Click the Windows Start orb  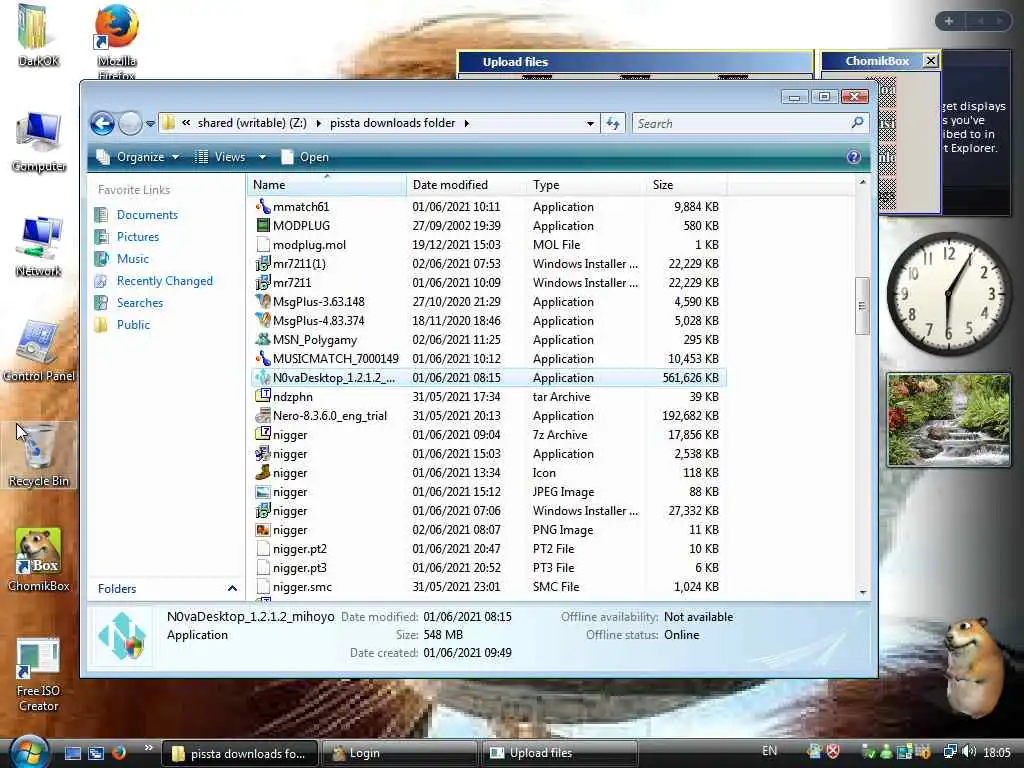point(27,751)
